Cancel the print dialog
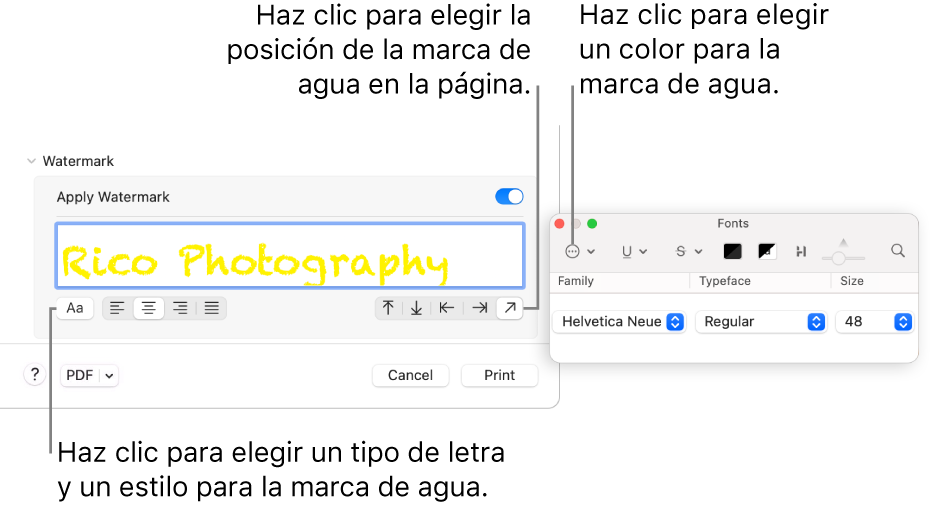The image size is (931, 508). coord(410,375)
